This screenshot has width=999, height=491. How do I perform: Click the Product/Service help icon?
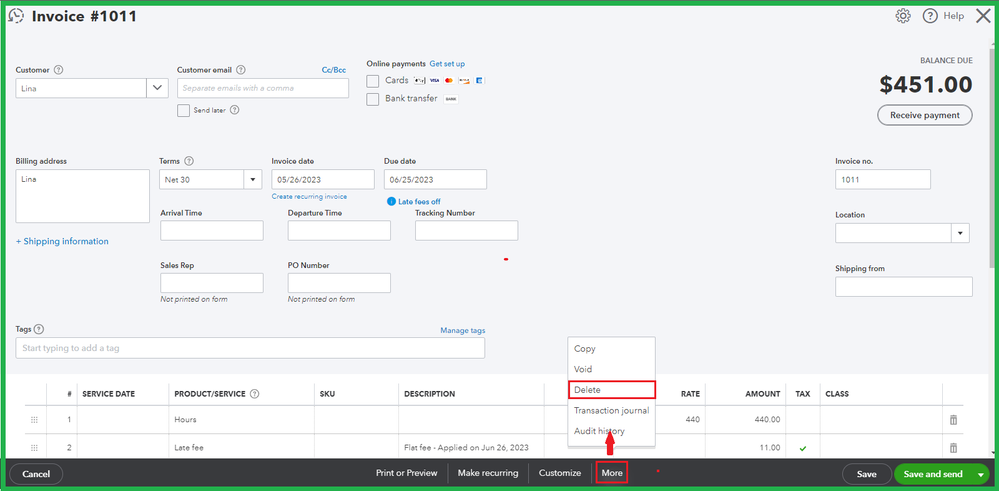pos(255,394)
